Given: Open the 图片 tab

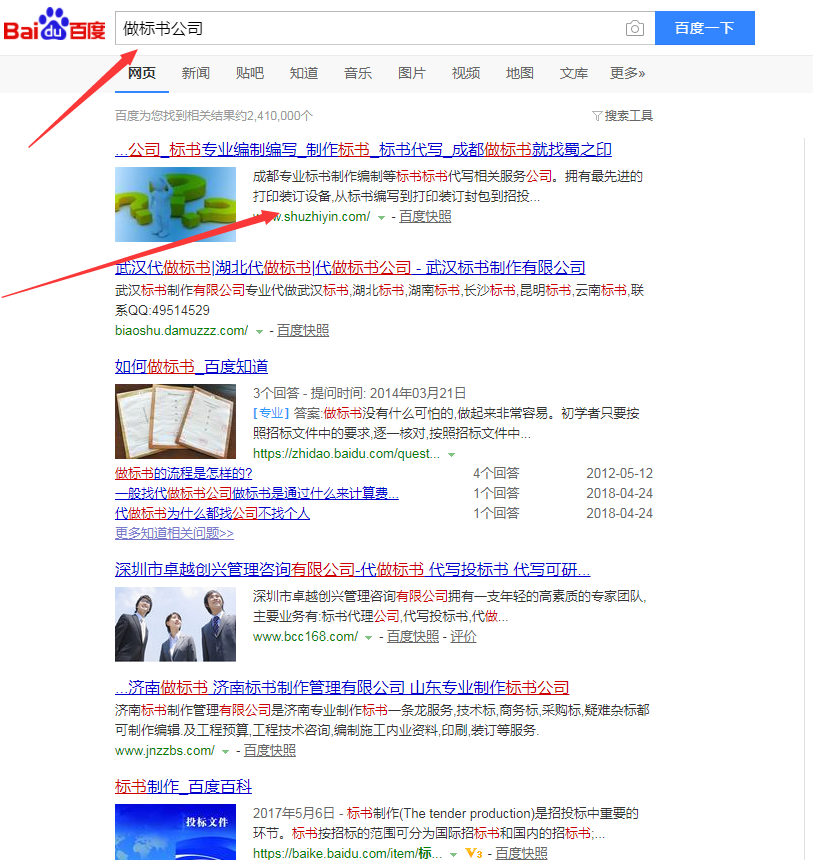Looking at the screenshot, I should (412, 73).
